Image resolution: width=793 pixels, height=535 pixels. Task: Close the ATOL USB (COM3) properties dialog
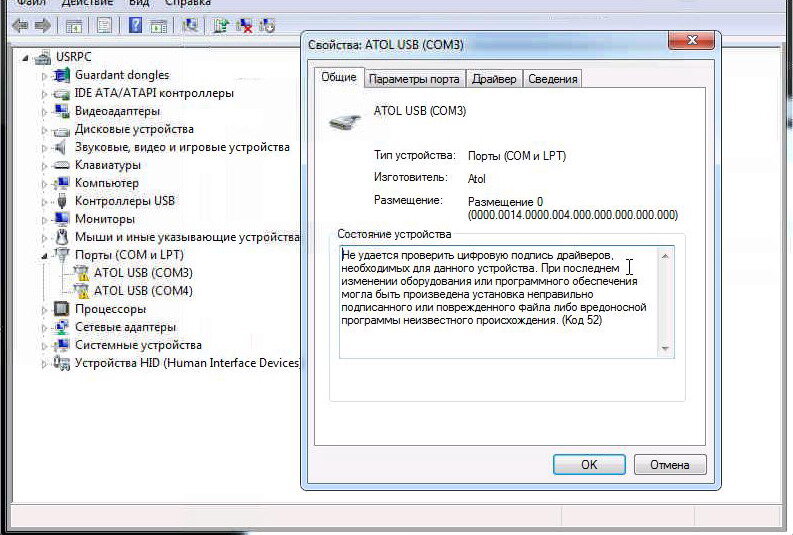[x=692, y=40]
